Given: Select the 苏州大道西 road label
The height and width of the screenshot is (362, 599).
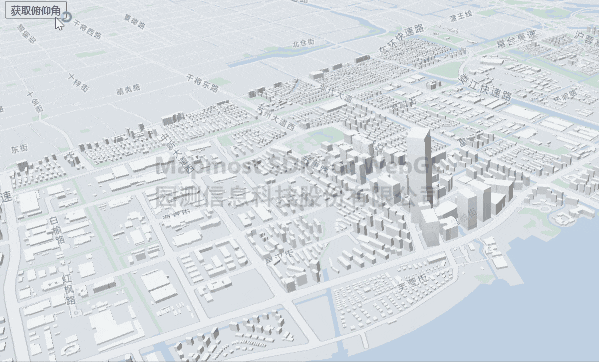Looking at the screenshot, I should [x=276, y=118].
